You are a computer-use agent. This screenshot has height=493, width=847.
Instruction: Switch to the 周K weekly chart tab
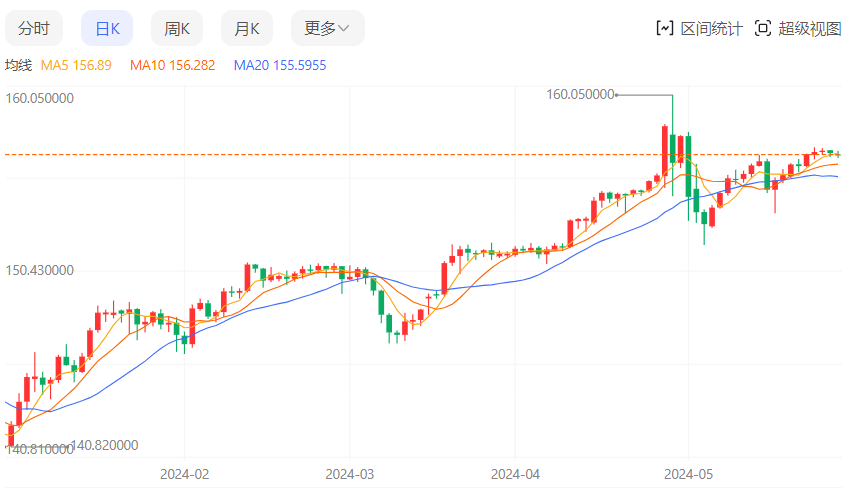(x=177, y=28)
